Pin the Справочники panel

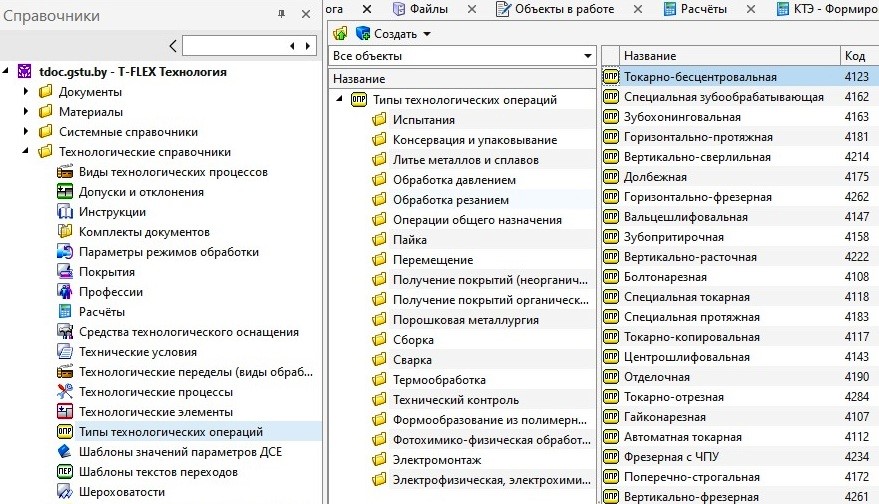(281, 15)
